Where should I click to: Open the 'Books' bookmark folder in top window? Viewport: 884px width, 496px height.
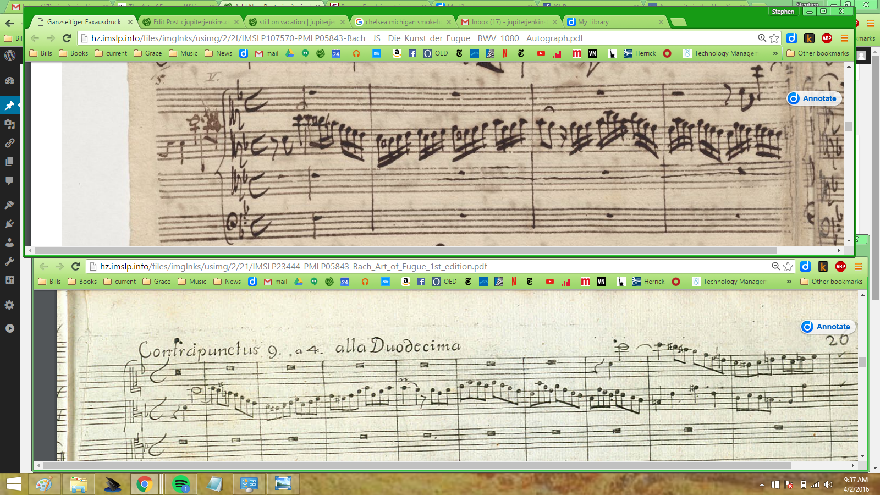(x=73, y=54)
